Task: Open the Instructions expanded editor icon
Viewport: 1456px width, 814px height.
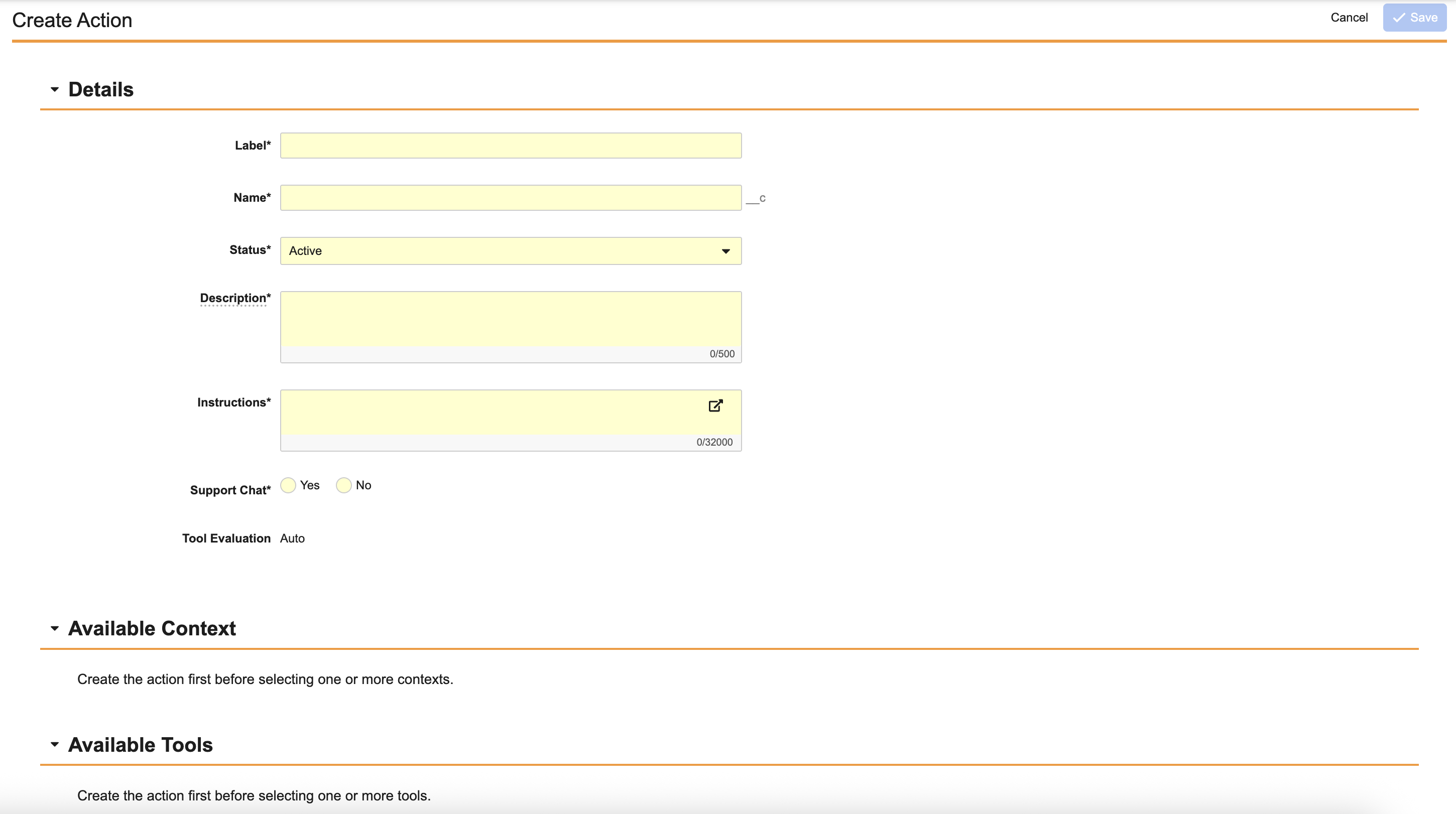Action: click(715, 405)
